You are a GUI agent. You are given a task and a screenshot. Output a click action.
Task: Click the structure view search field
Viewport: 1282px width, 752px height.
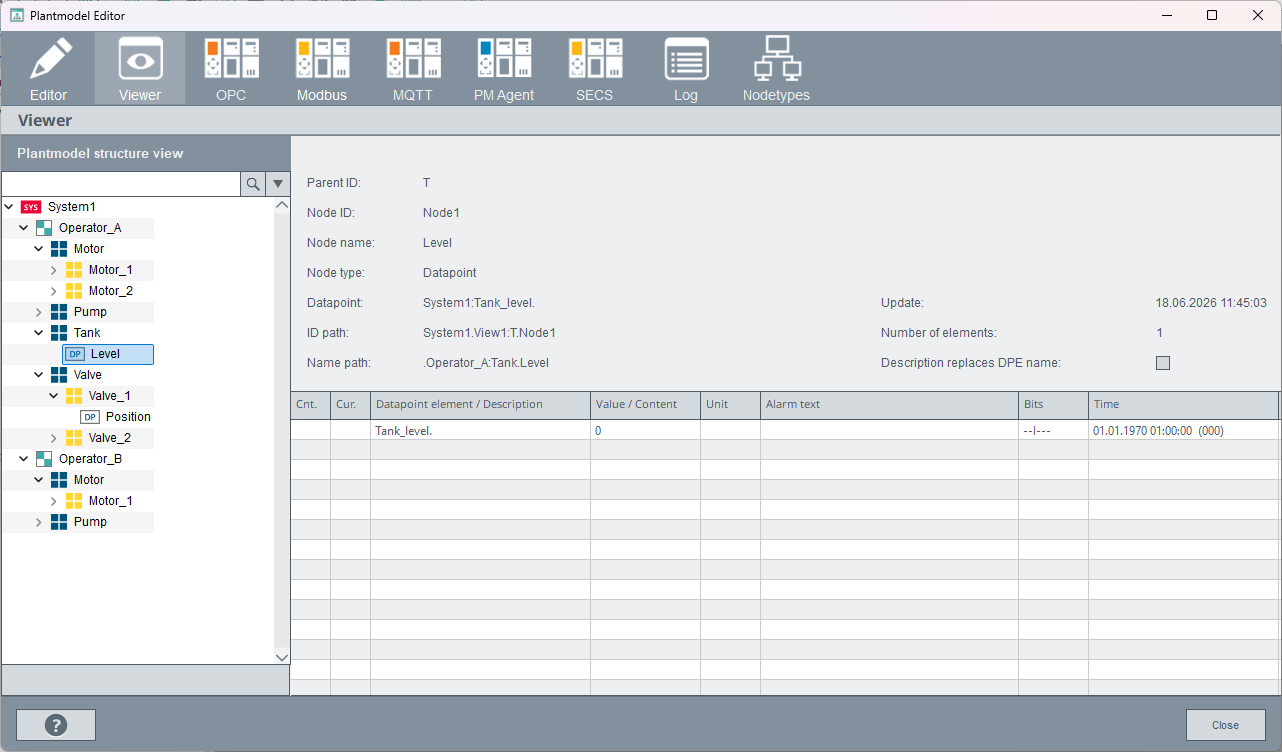coord(121,184)
